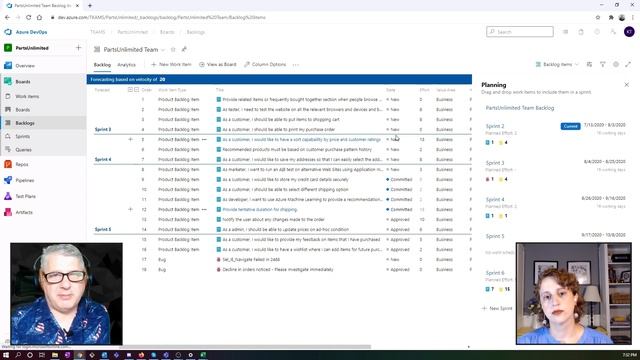Open Windows taskbar search

[x=18, y=355]
